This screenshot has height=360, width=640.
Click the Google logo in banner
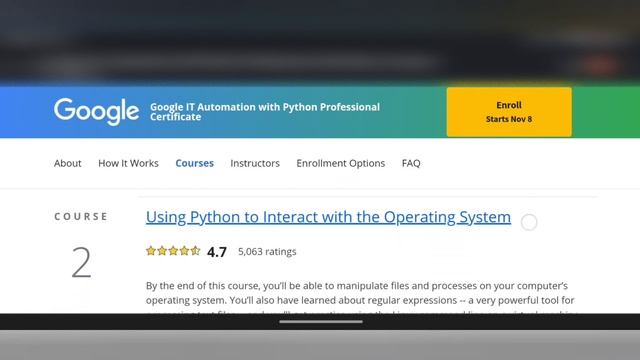tap(96, 111)
